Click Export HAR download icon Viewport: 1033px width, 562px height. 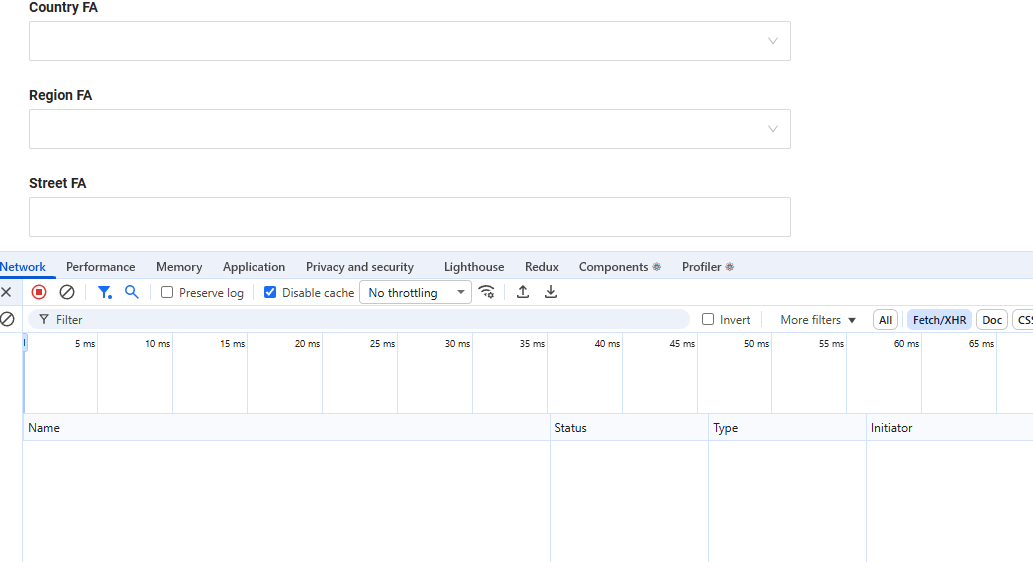point(551,292)
